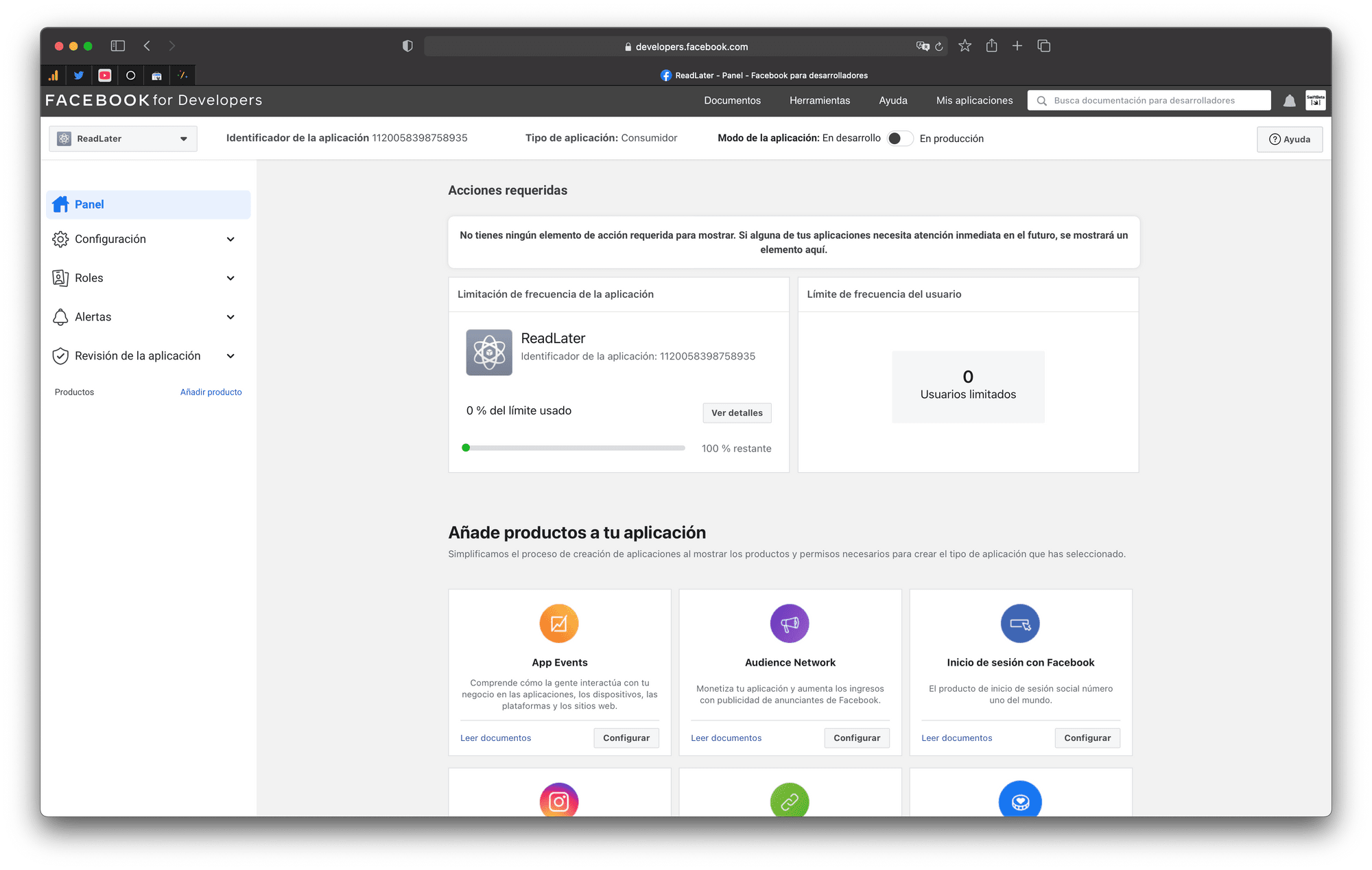Open the Panel home icon
The image size is (1372, 870).
(x=60, y=204)
